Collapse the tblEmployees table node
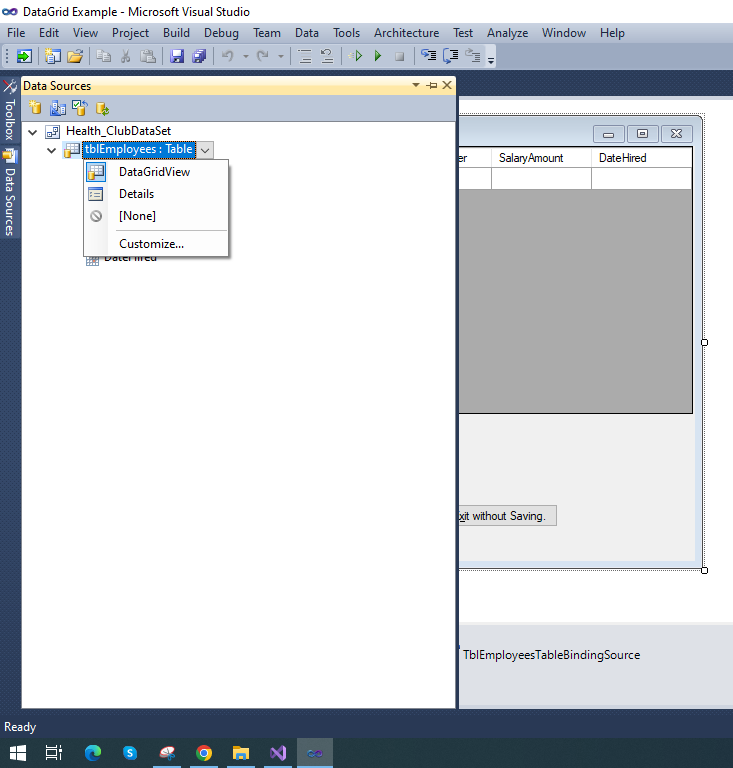Image resolution: width=733 pixels, height=768 pixels. 51,150
